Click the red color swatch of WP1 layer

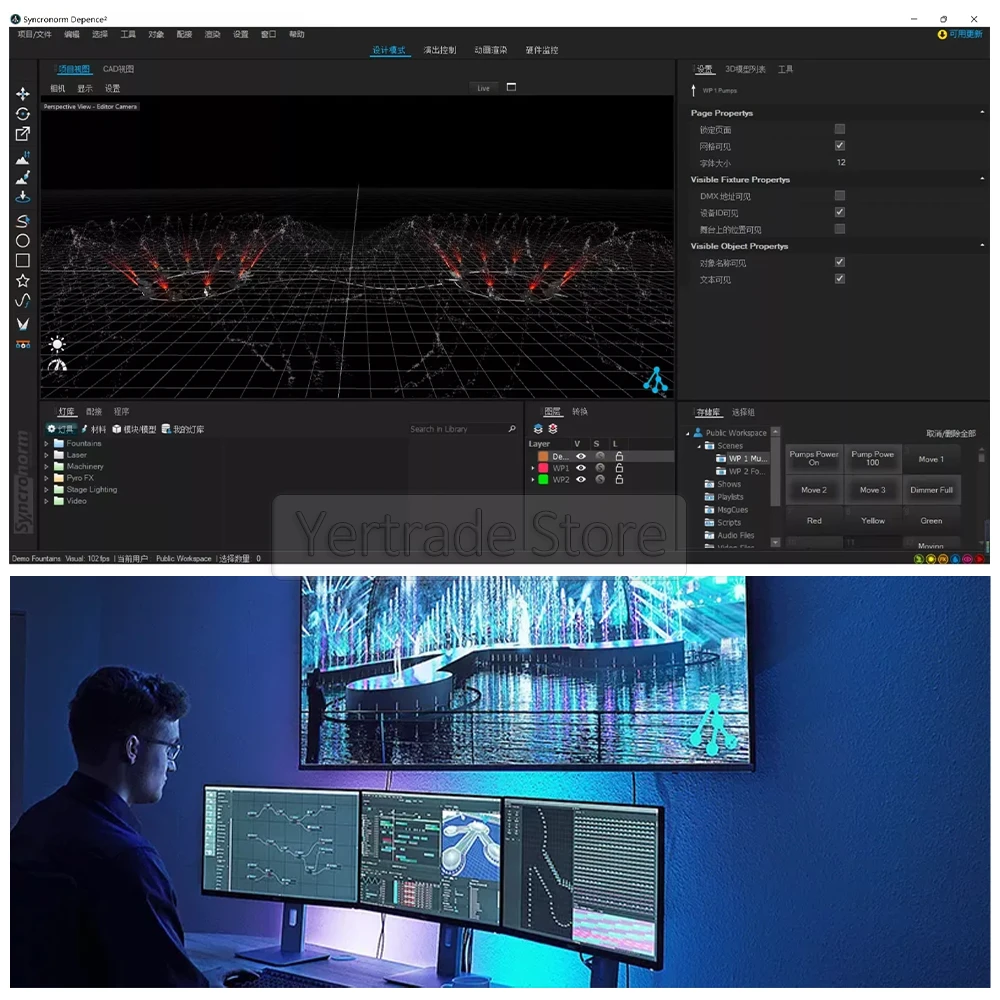543,468
